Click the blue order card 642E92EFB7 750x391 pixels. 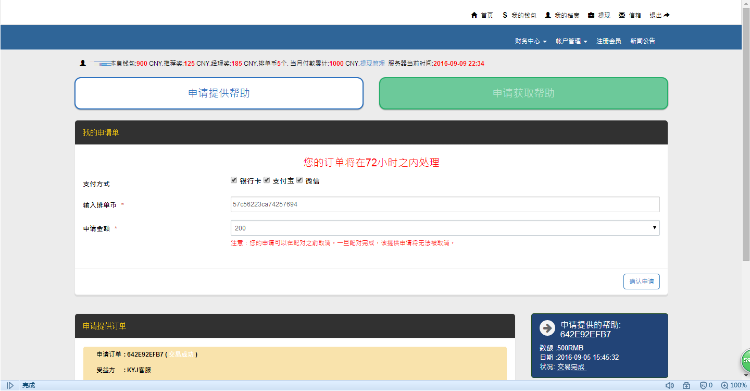click(x=599, y=346)
